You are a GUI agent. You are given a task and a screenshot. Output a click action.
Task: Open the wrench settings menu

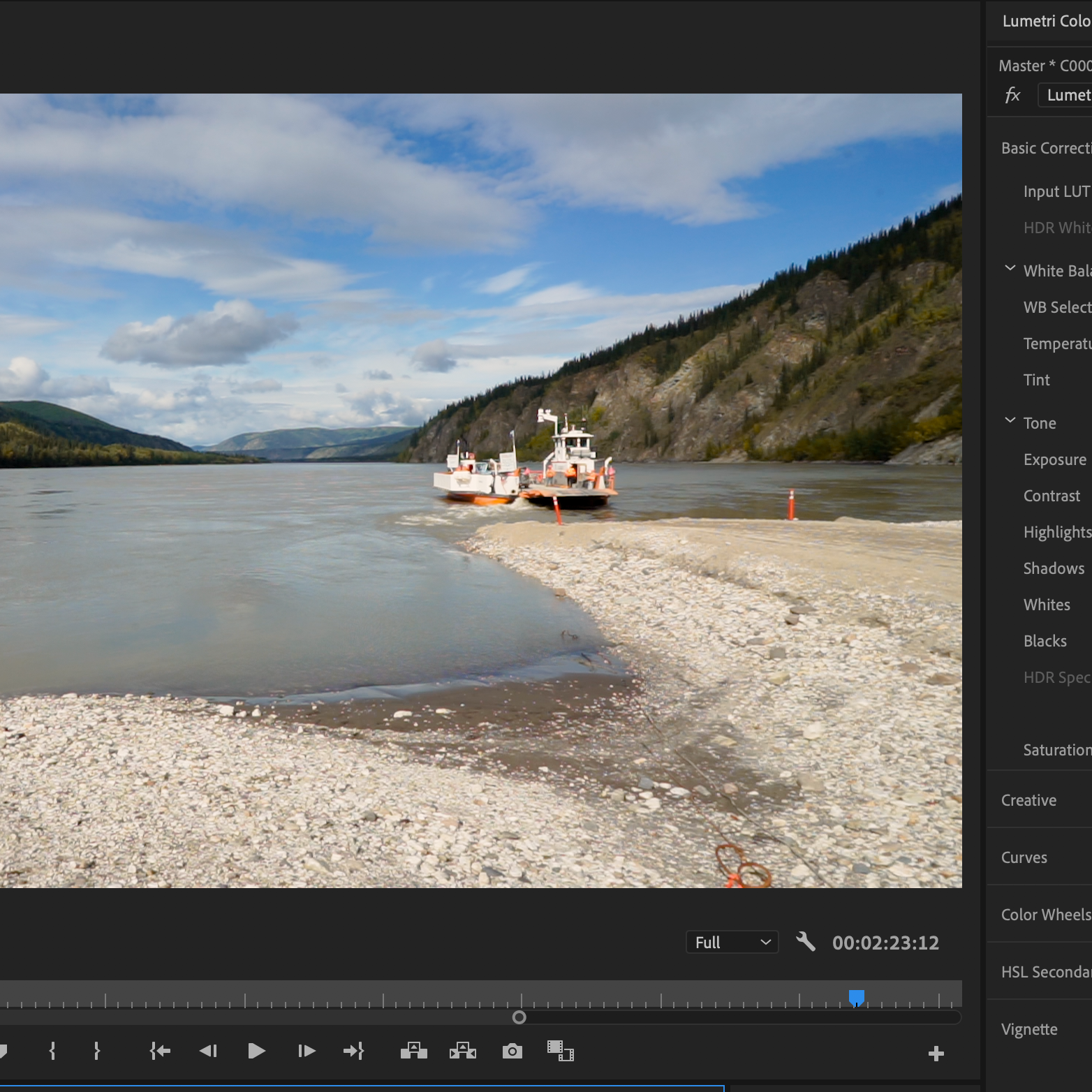(x=806, y=942)
